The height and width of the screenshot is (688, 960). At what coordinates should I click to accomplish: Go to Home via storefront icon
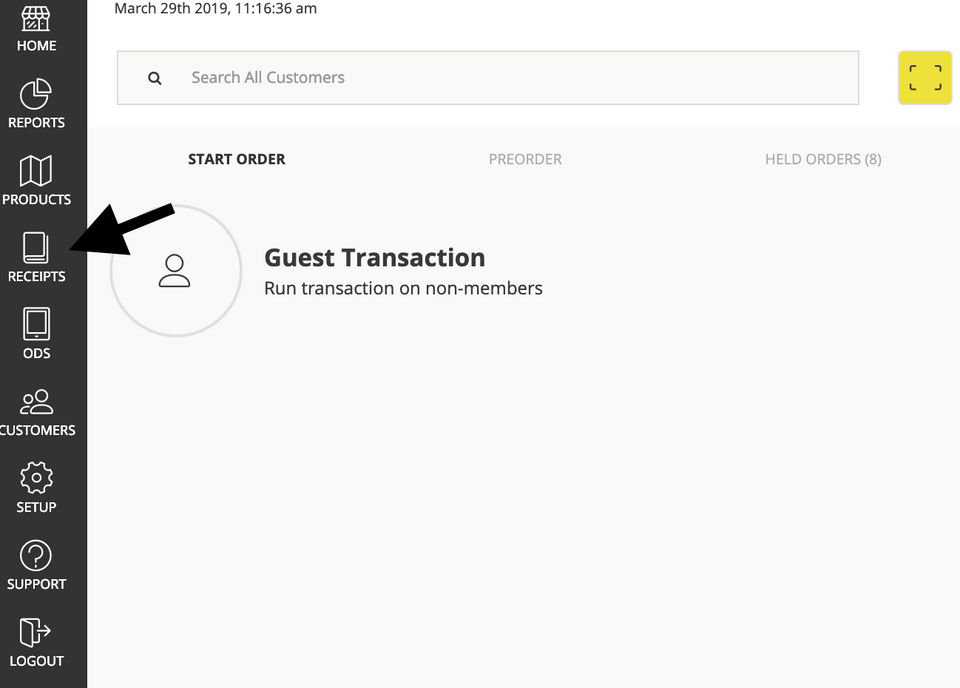point(36,19)
